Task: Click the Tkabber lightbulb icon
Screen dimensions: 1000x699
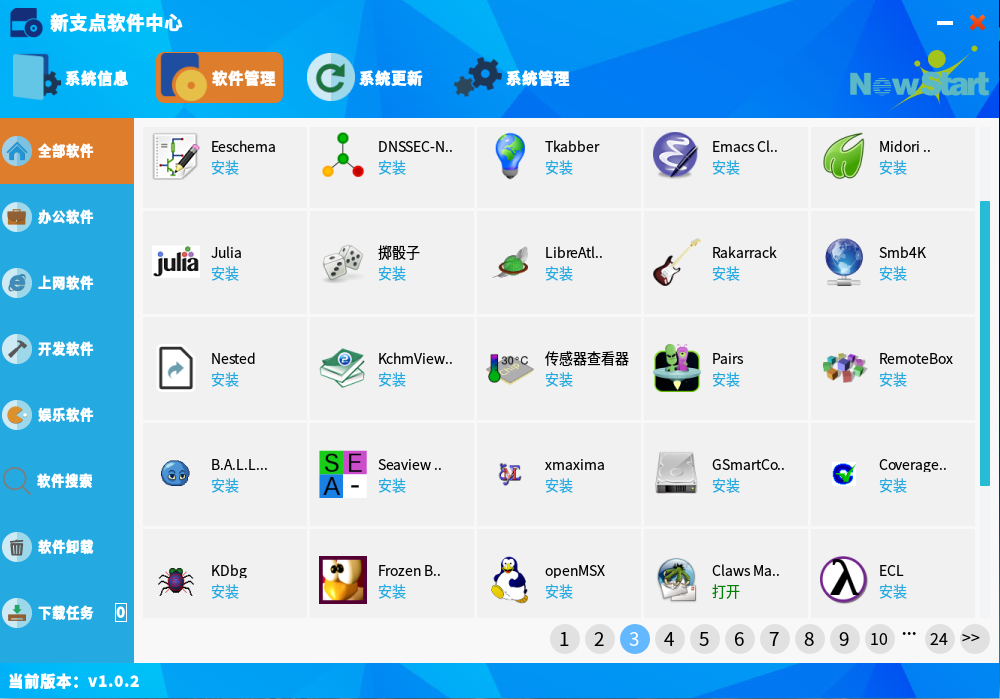Action: point(510,156)
